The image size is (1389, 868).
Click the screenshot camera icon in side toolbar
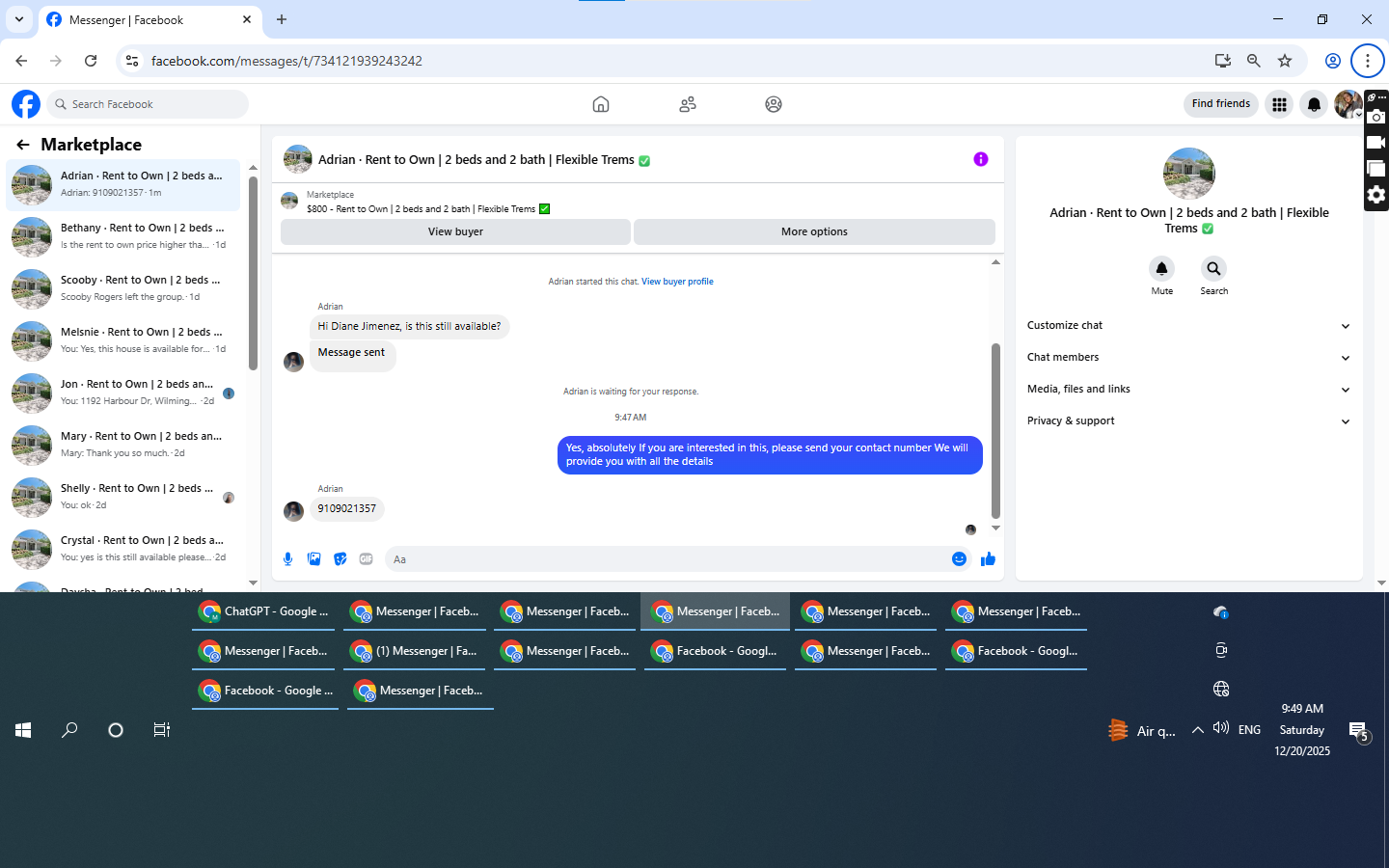tap(1376, 117)
